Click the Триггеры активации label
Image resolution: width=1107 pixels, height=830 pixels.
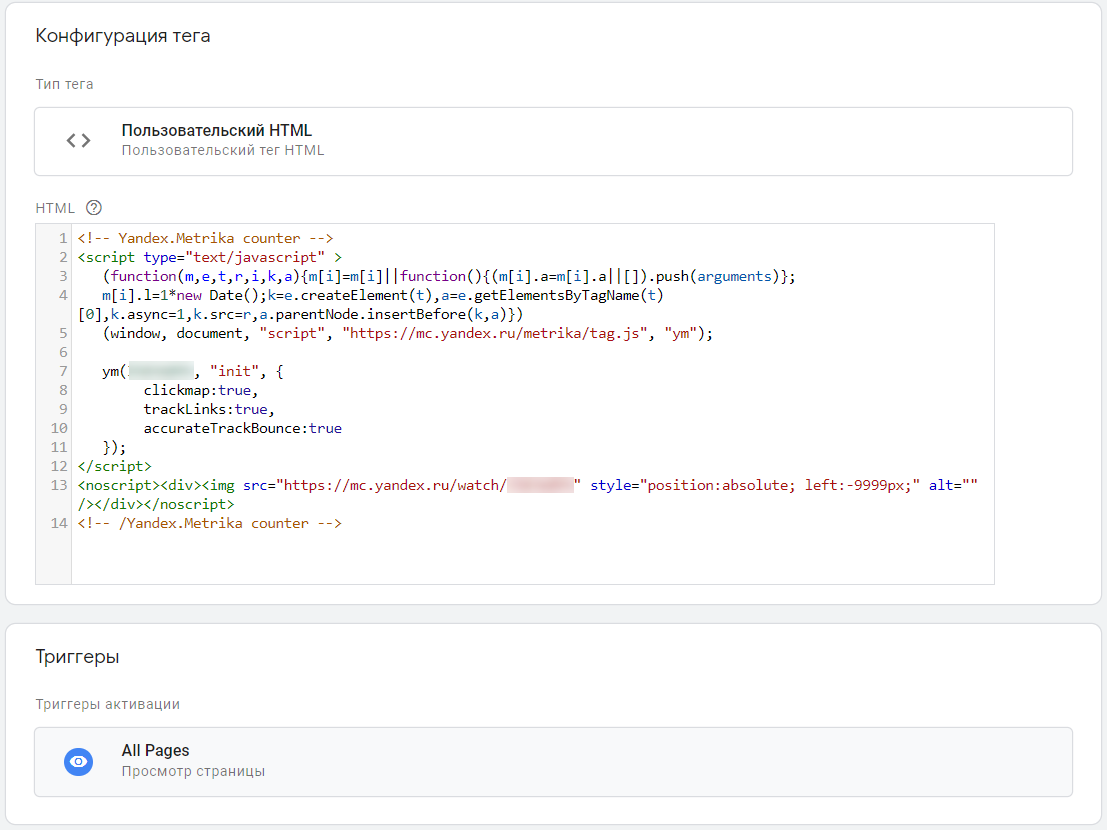pos(107,704)
